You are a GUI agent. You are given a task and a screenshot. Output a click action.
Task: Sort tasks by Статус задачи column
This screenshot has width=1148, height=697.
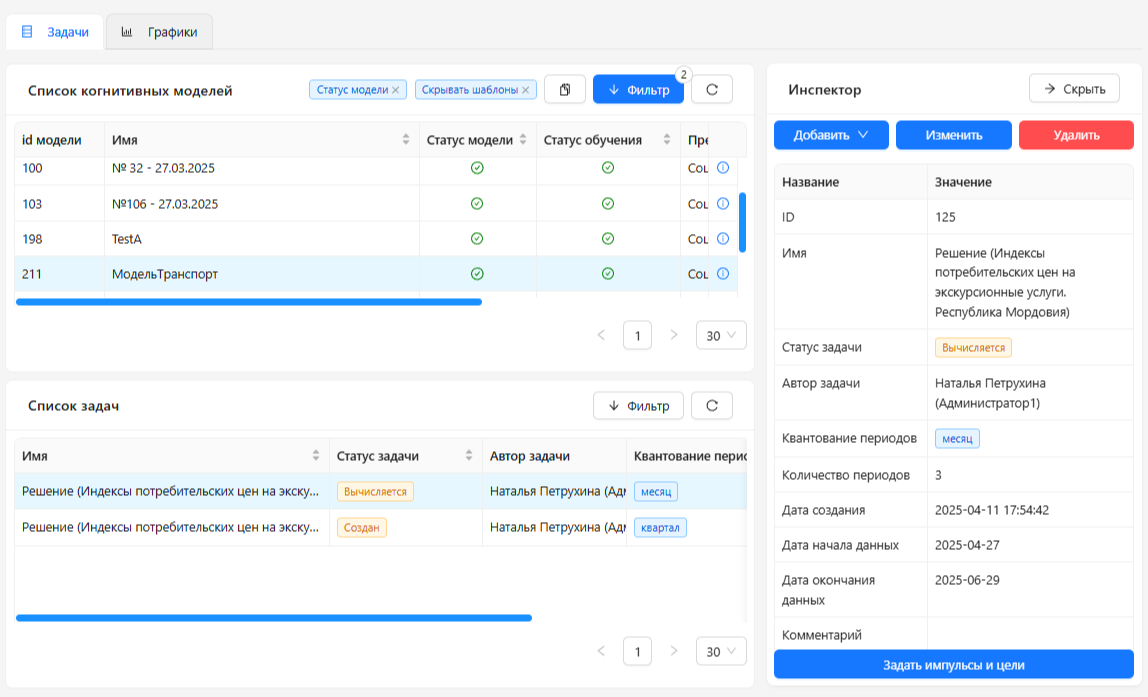pos(469,456)
